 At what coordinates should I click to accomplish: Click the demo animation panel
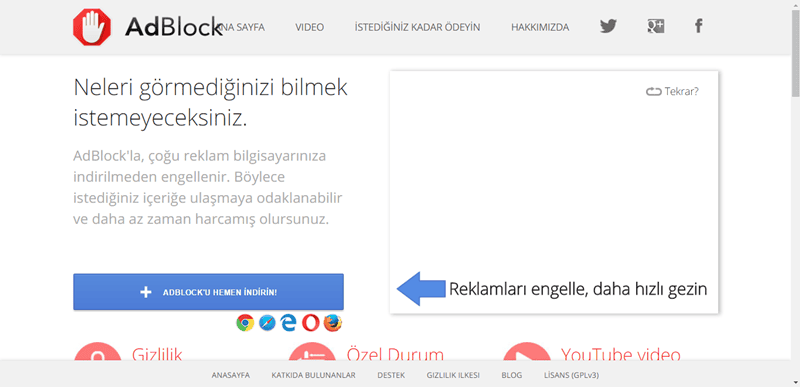[x=554, y=192]
